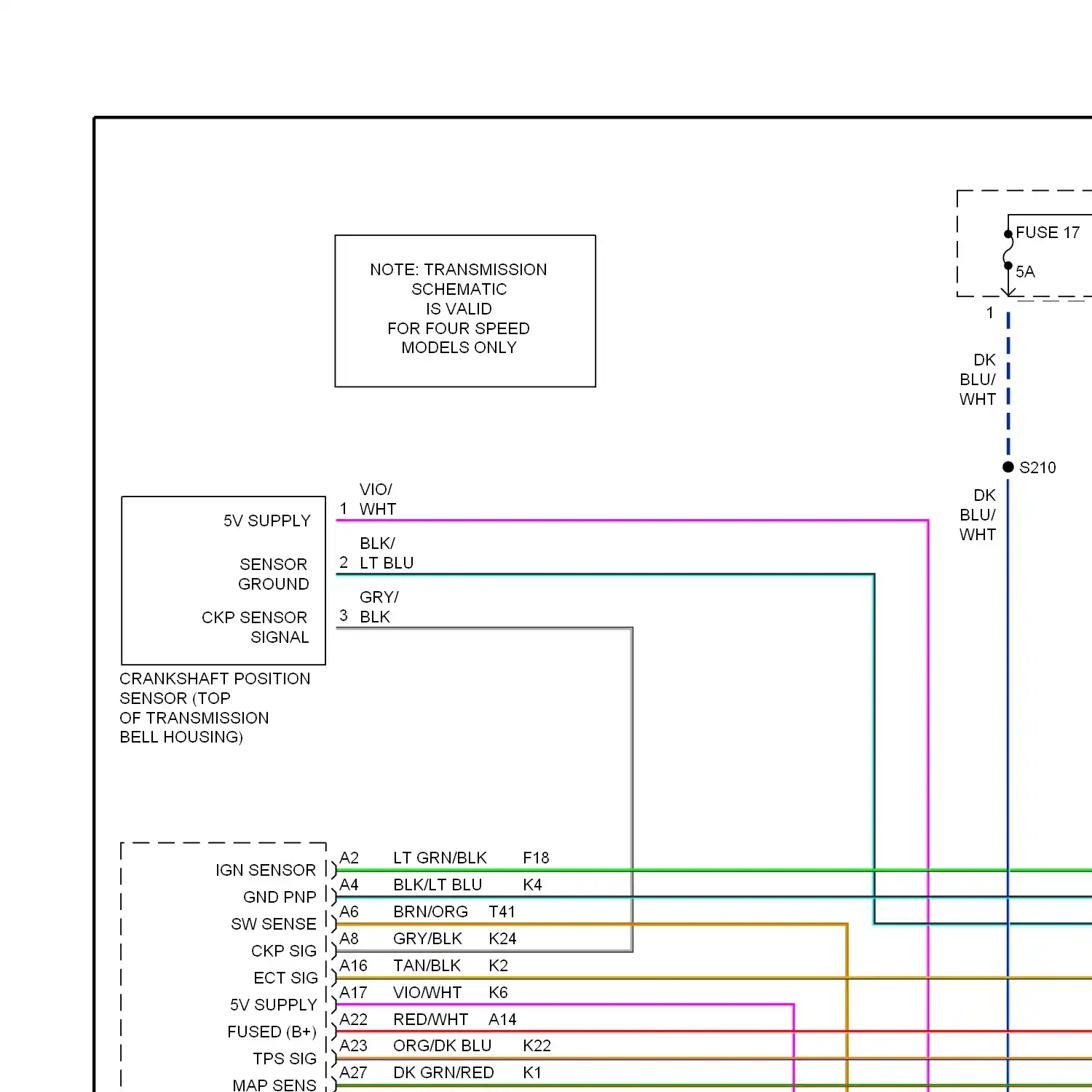This screenshot has width=1092, height=1092.
Task: Select the TAN/BLK wire label
Action: tap(427, 965)
